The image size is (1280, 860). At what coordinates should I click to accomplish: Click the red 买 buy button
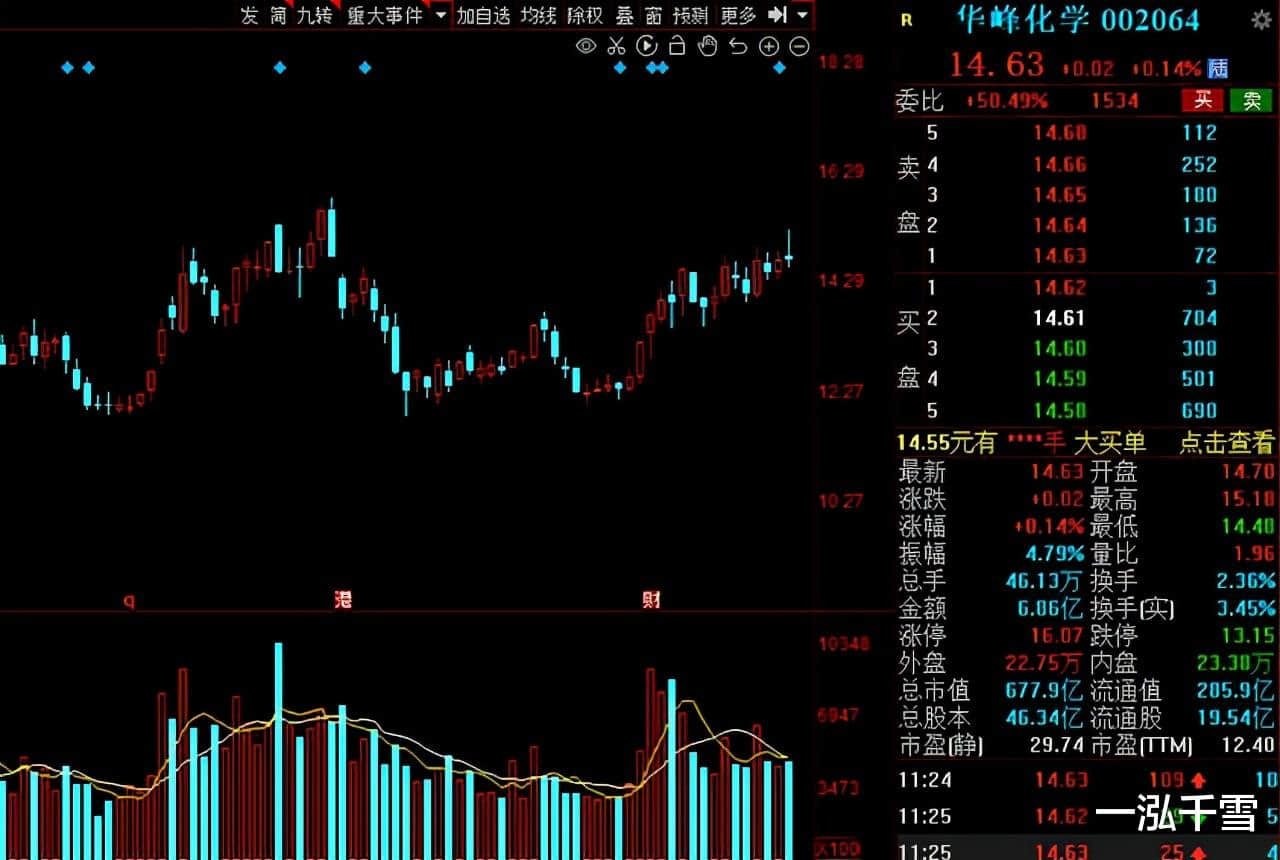click(1203, 100)
